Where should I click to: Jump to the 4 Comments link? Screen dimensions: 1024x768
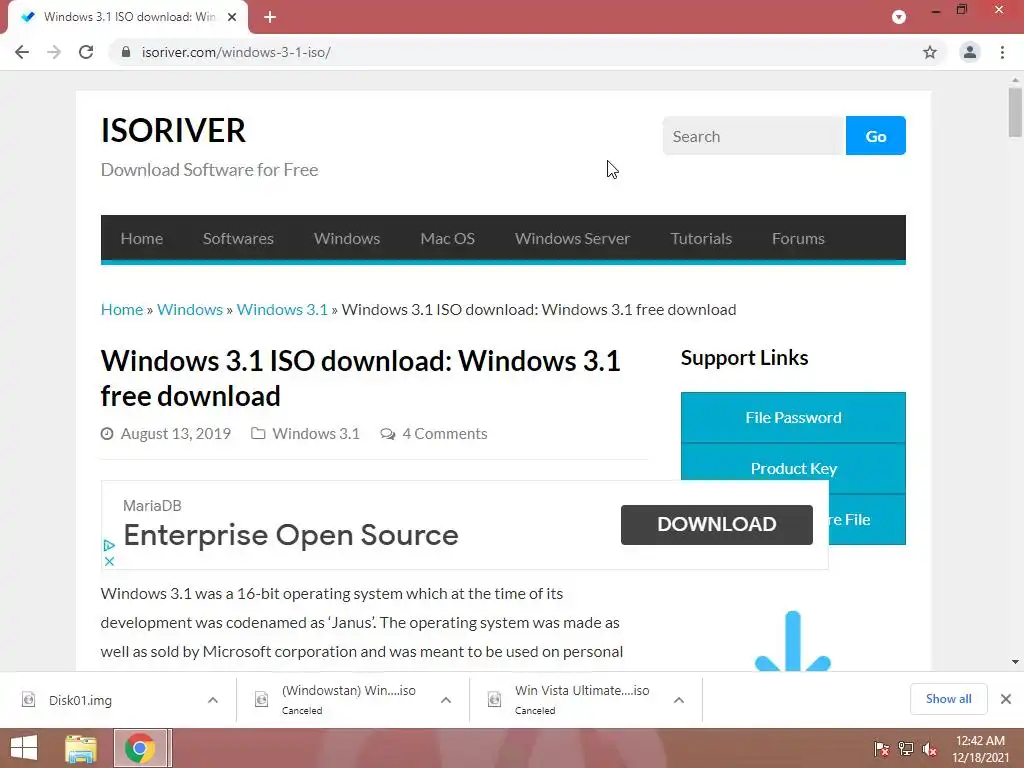tap(445, 434)
